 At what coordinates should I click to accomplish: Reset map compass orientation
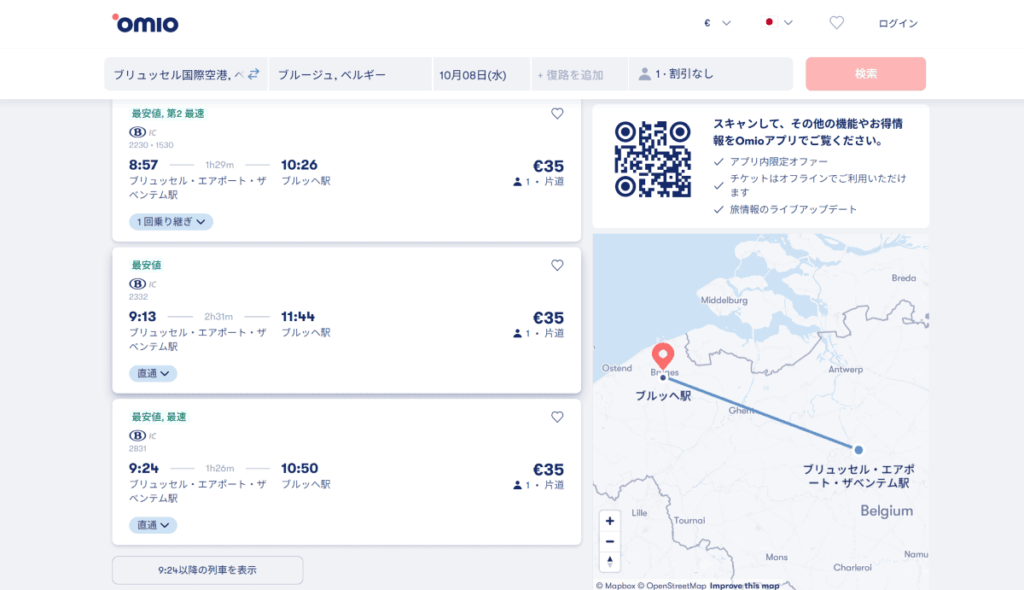click(610, 561)
